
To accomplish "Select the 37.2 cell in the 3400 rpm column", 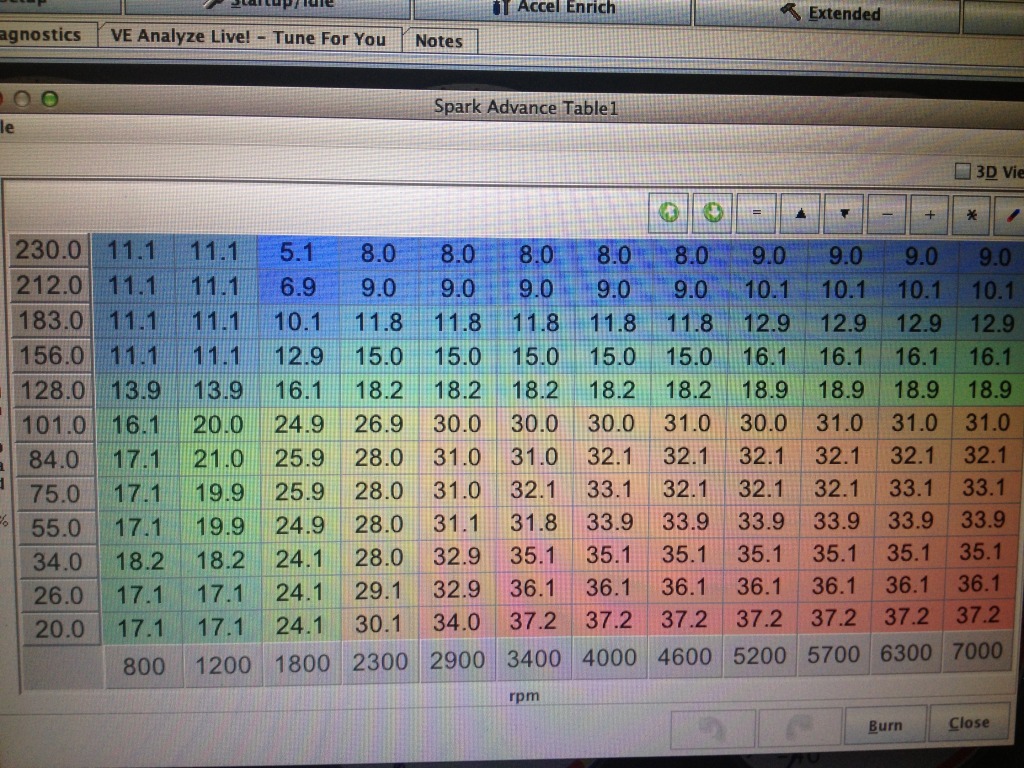I will [x=534, y=621].
